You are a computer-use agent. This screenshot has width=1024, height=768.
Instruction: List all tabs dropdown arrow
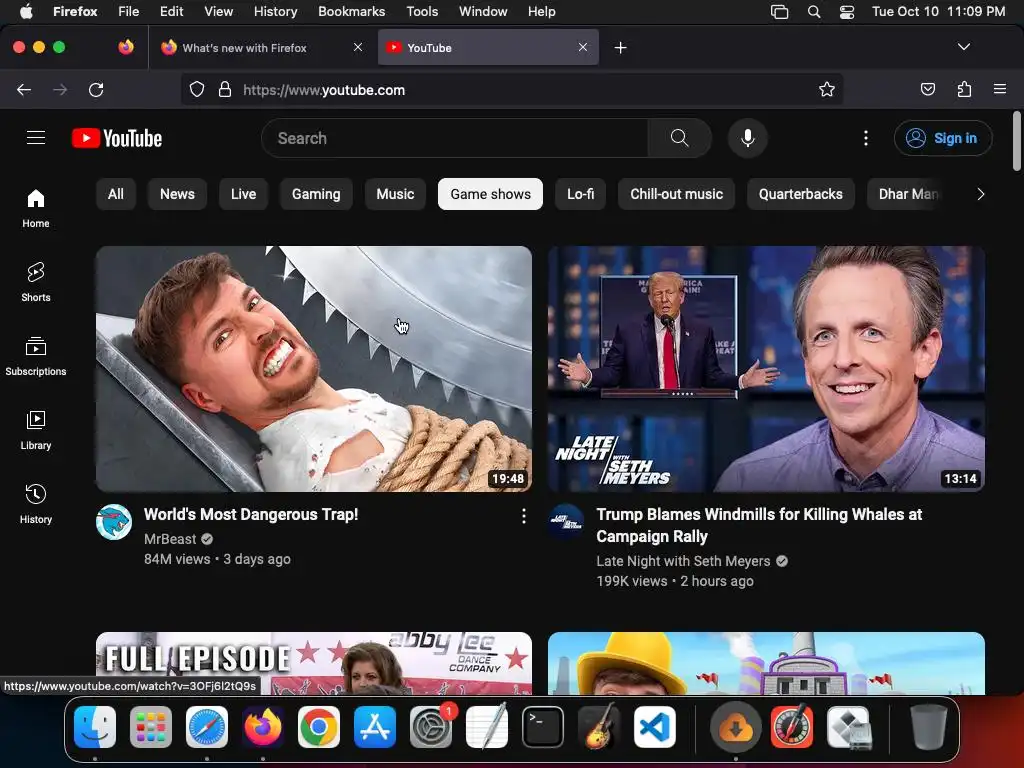964,47
